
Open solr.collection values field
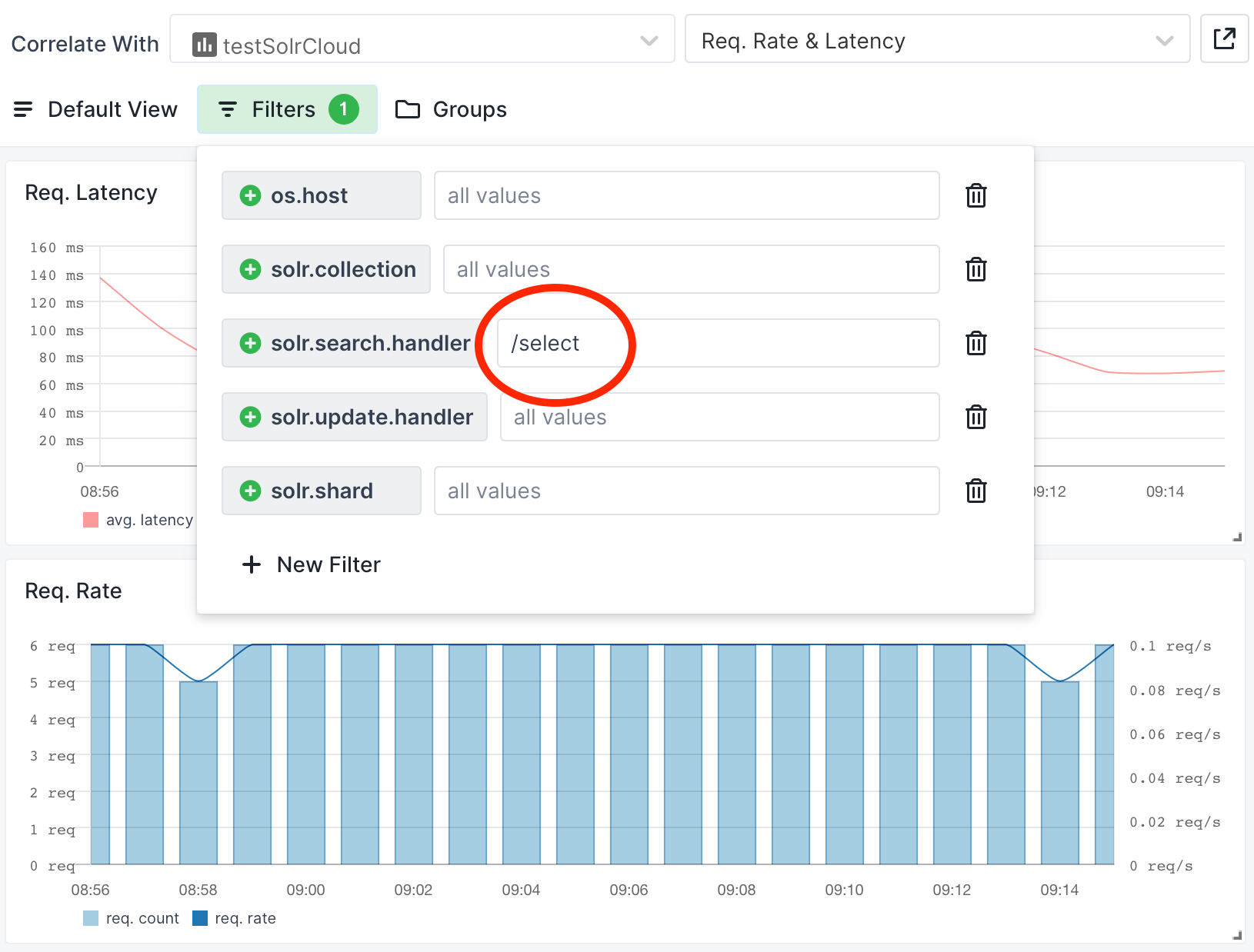691,269
